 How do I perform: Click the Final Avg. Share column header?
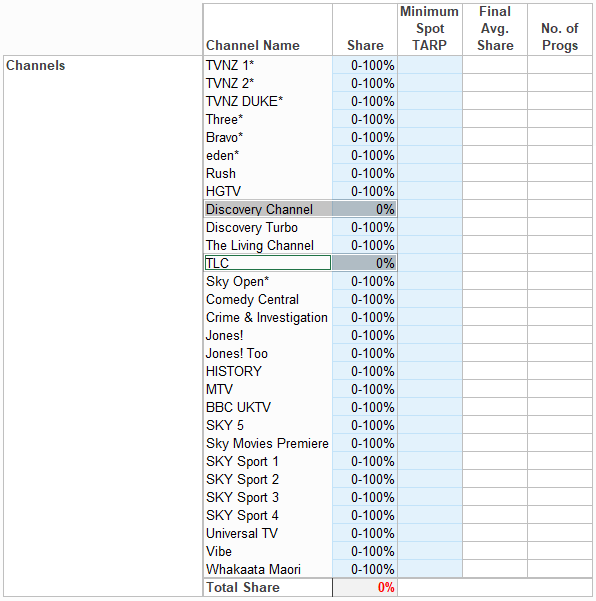tap(495, 30)
